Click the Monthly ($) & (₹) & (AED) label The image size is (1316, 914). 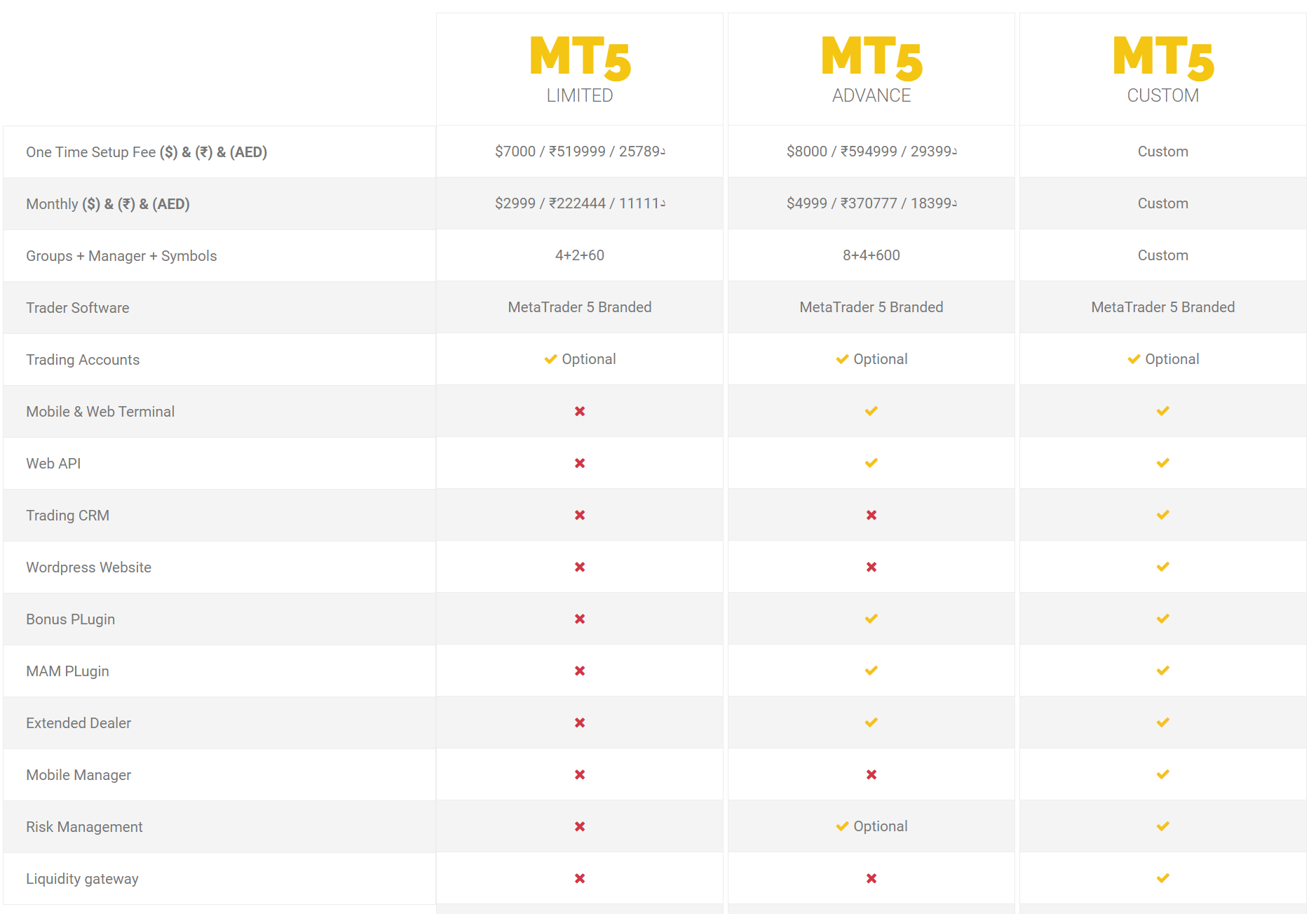[x=108, y=204]
